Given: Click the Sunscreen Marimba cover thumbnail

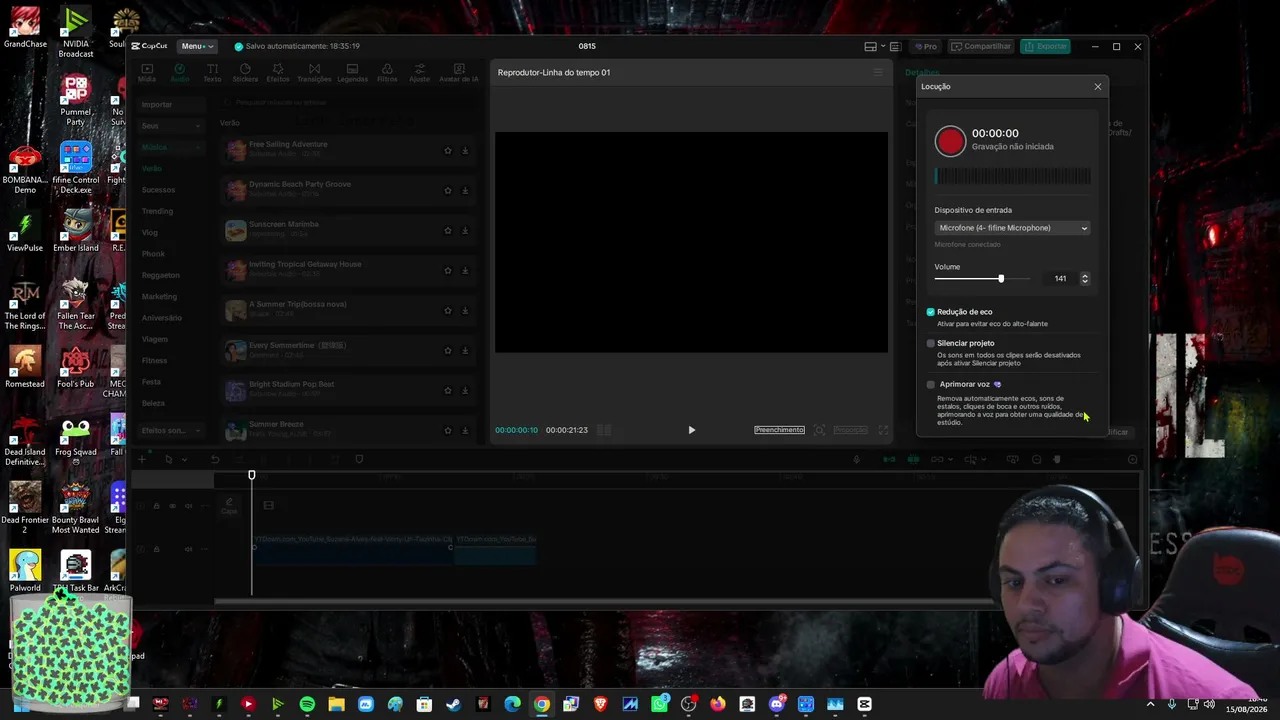Looking at the screenshot, I should (x=236, y=230).
